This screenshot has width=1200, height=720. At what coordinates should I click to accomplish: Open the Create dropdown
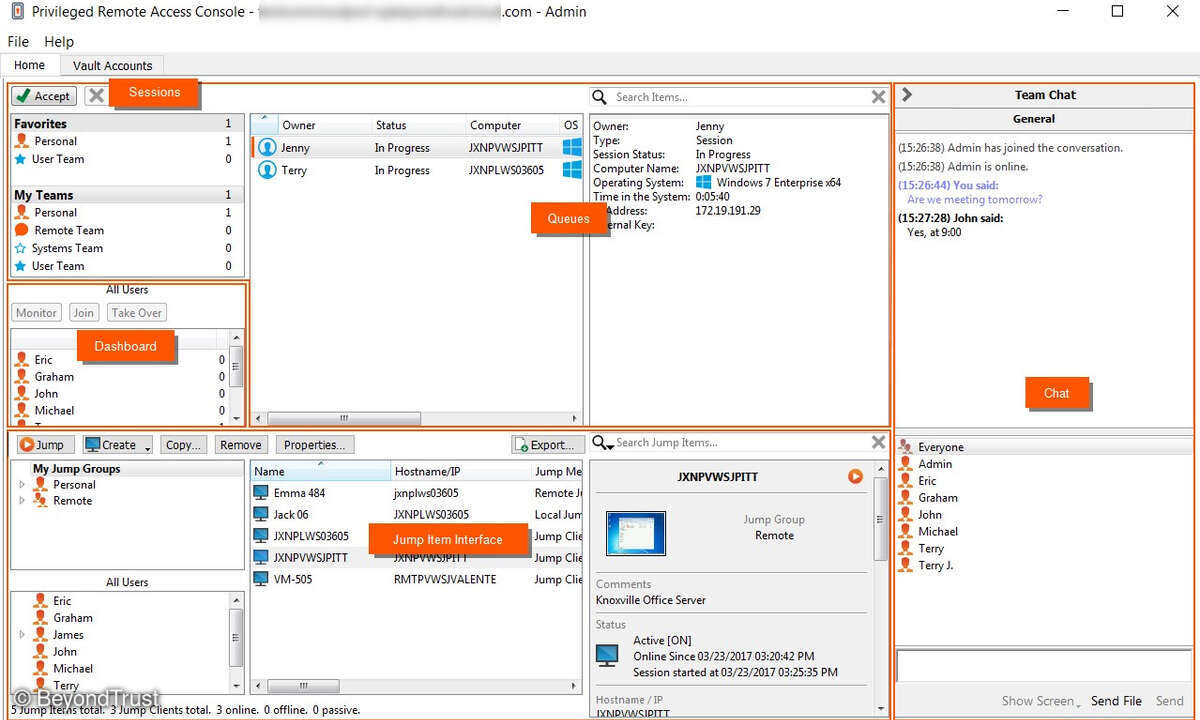118,445
